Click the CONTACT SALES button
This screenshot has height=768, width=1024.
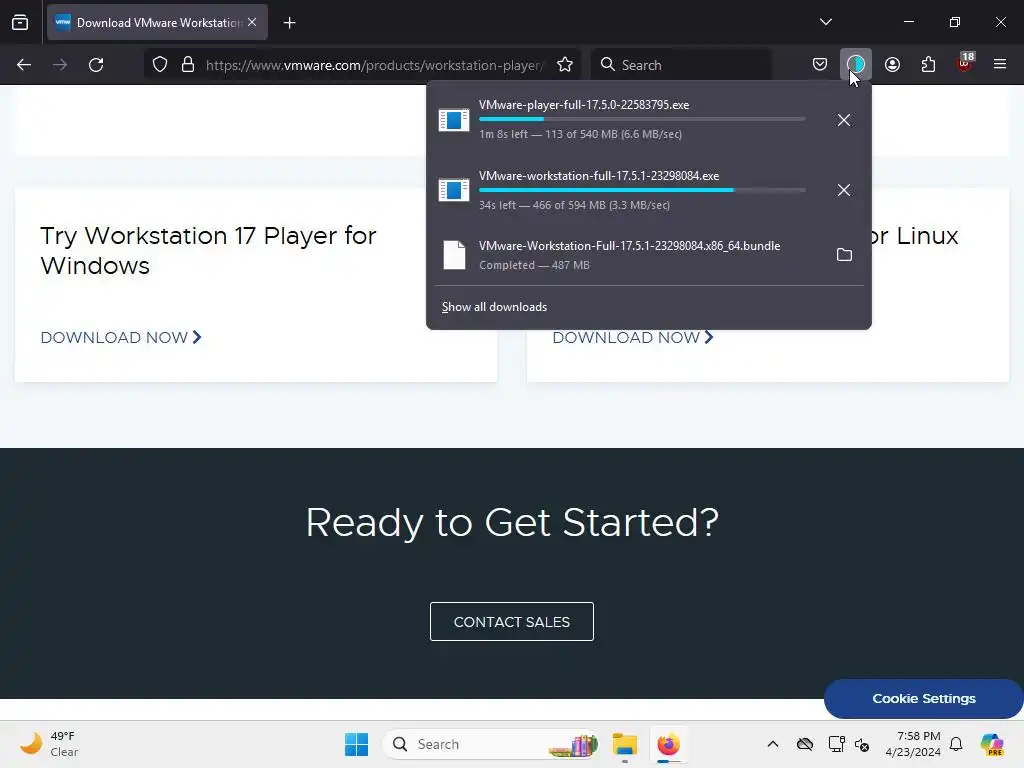point(511,622)
